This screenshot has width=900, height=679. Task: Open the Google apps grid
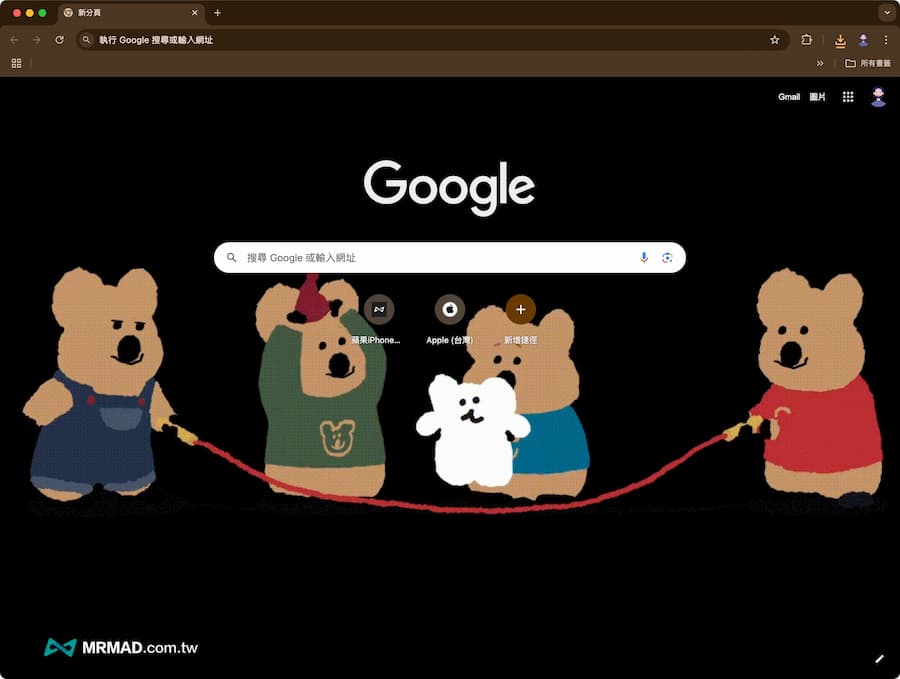click(x=848, y=97)
